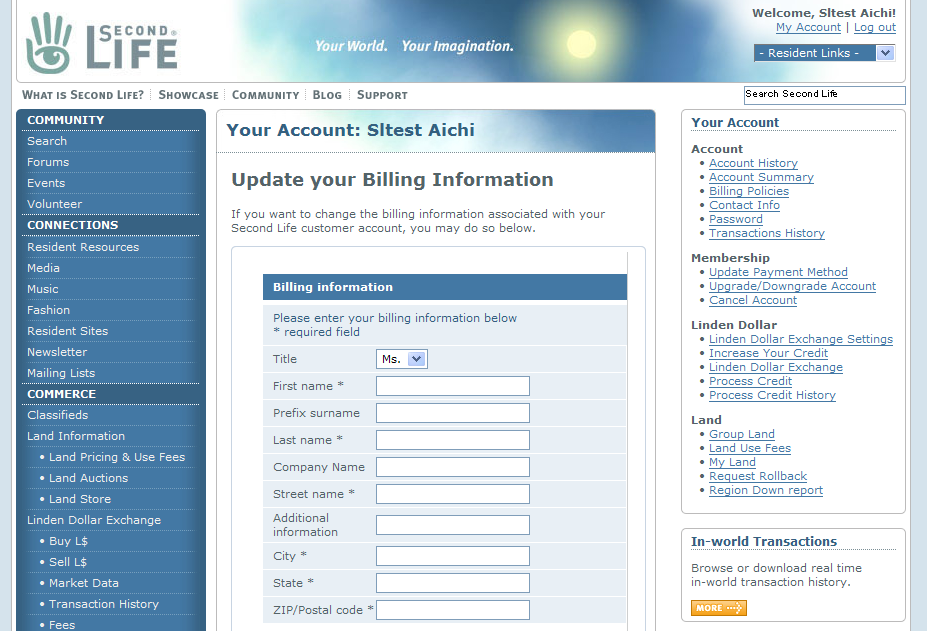
Task: Click the My Account link
Action: (808, 27)
